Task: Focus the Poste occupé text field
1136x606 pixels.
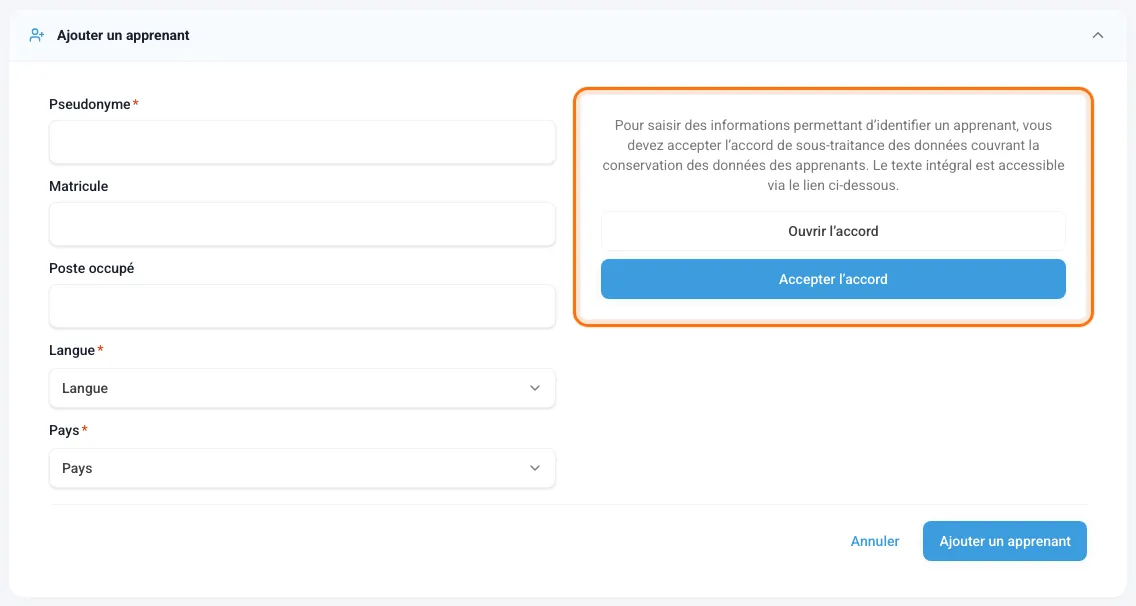Action: pos(302,306)
